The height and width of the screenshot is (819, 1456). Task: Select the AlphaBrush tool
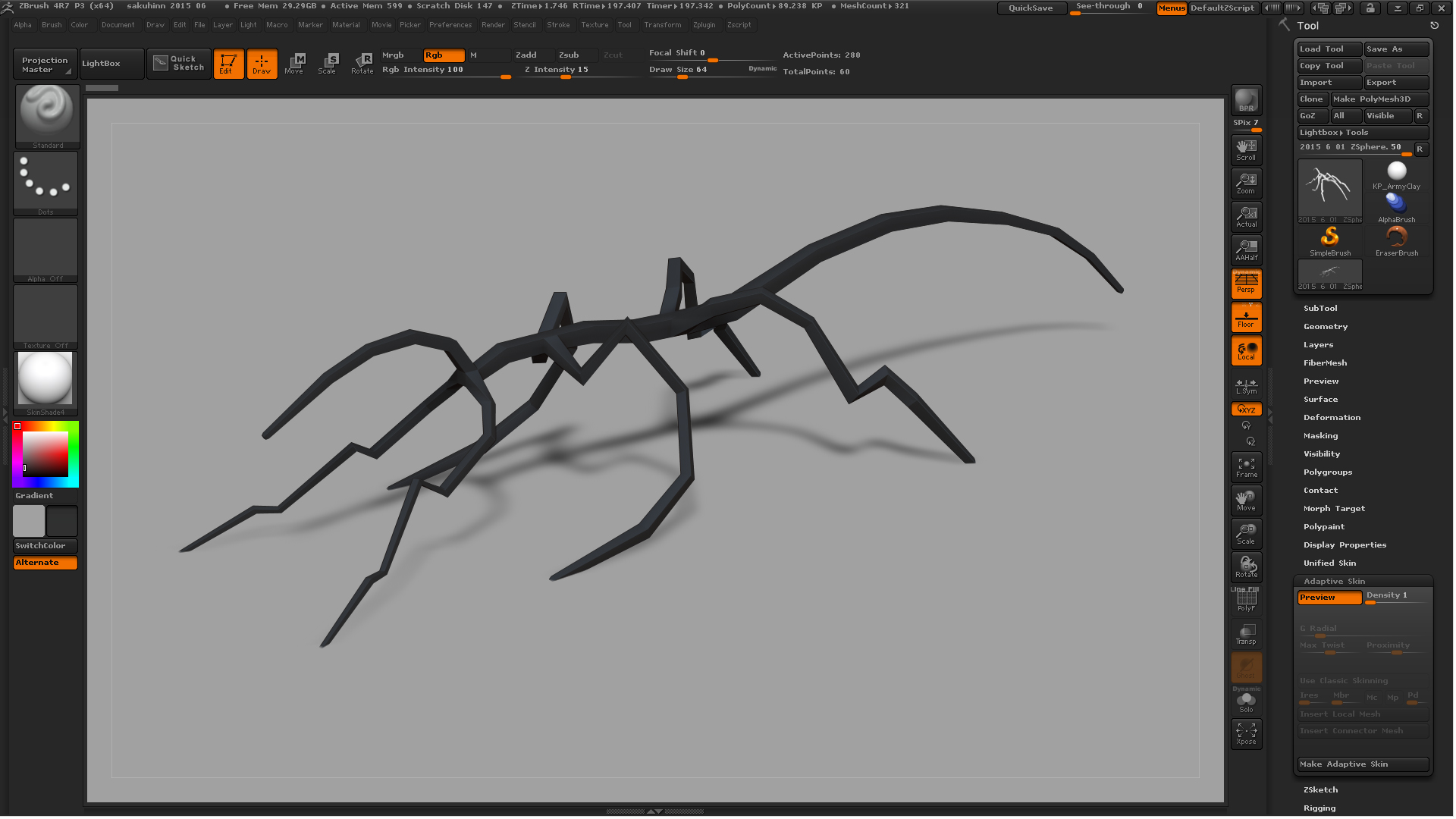1396,209
